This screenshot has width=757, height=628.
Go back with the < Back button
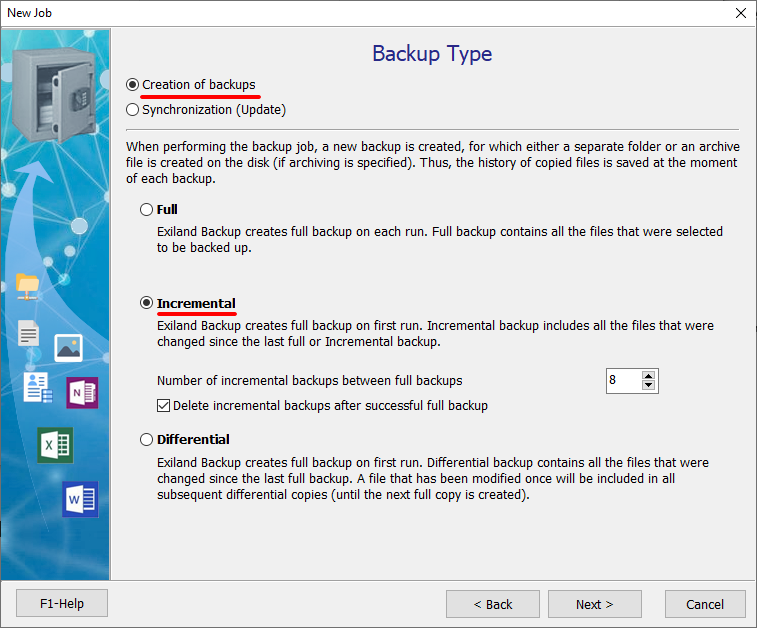[x=492, y=604]
